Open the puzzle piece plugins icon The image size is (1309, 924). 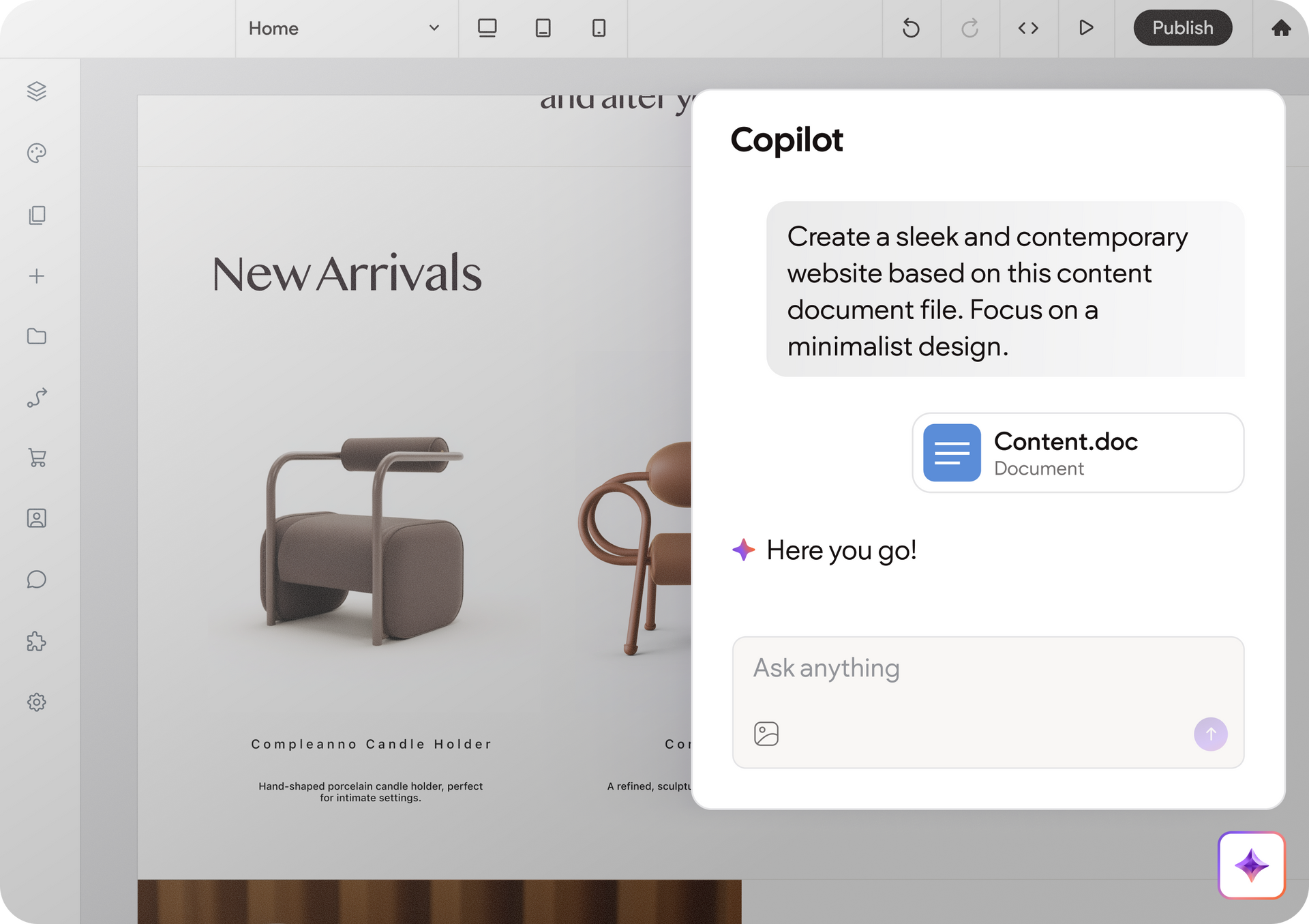pyautogui.click(x=37, y=641)
